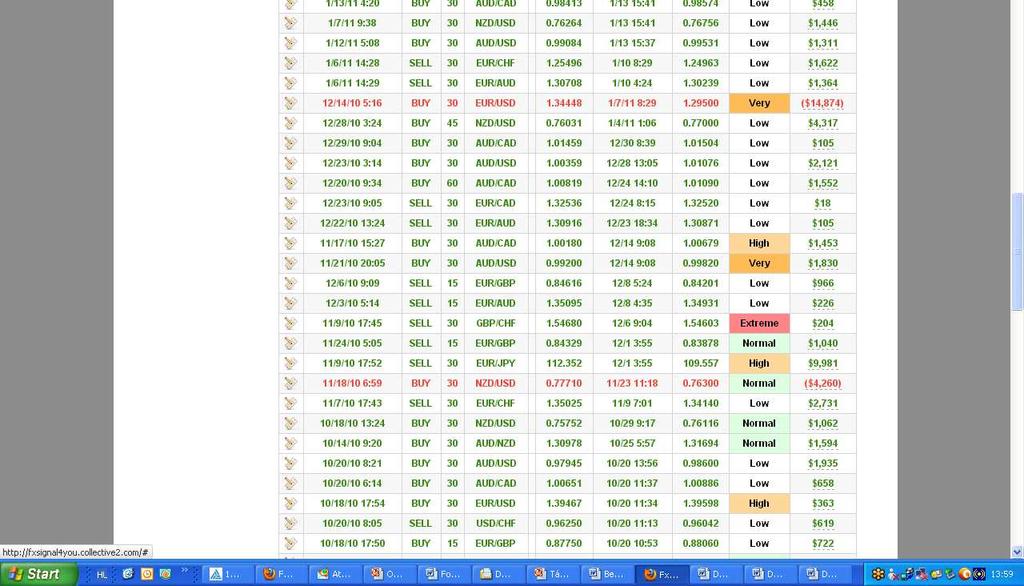Open the $1,446 profit link
The width and height of the screenshot is (1024, 586).
click(x=823, y=24)
